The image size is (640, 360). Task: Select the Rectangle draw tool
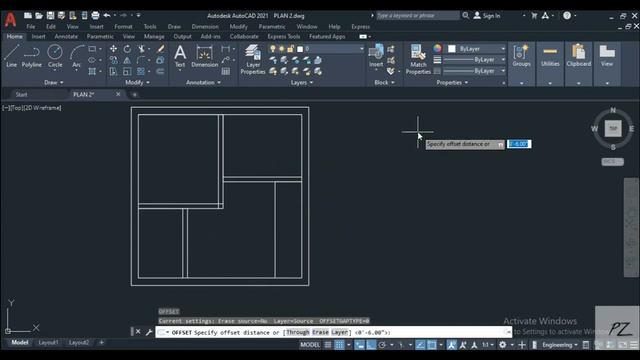[92, 49]
